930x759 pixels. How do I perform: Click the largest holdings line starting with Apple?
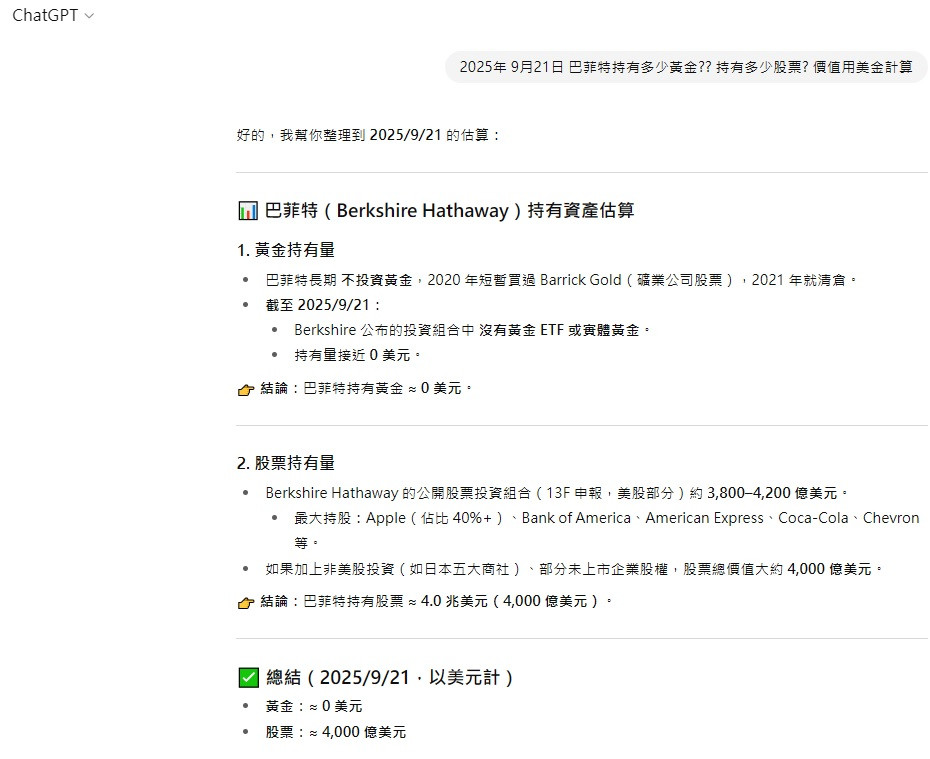[606, 530]
